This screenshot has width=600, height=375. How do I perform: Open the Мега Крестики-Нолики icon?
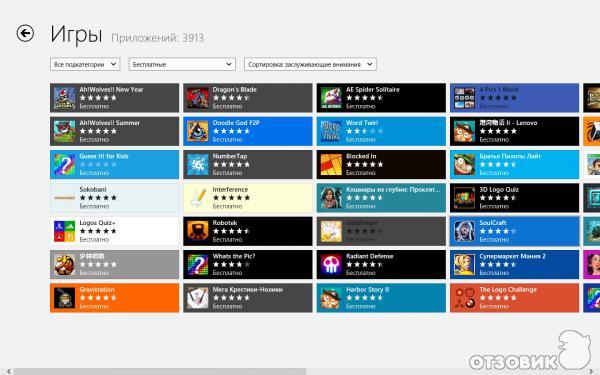pyautogui.click(x=197, y=298)
